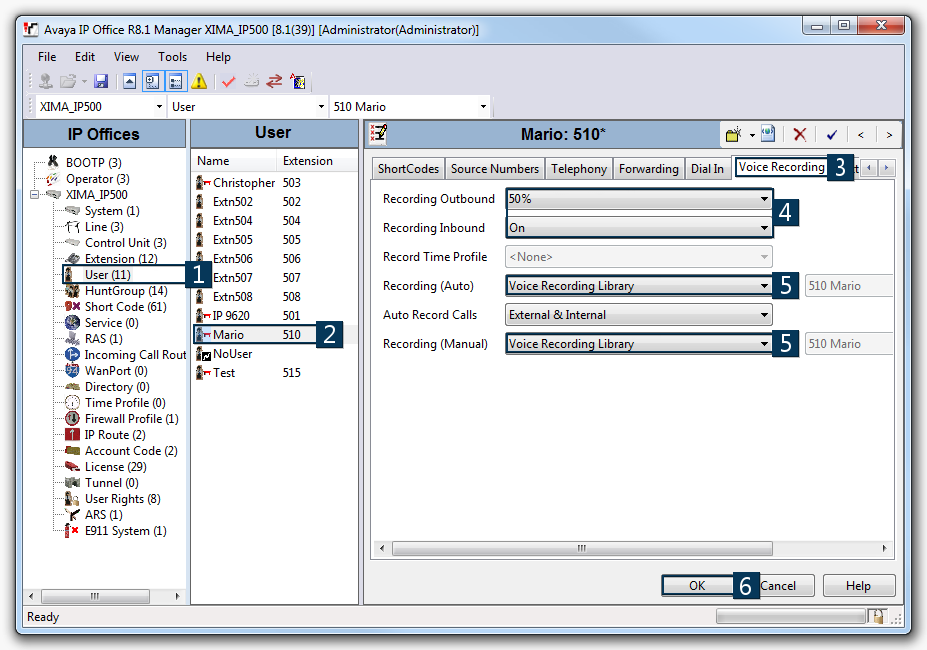The height and width of the screenshot is (650, 927).
Task: Open the File menu
Action: pyautogui.click(x=47, y=57)
